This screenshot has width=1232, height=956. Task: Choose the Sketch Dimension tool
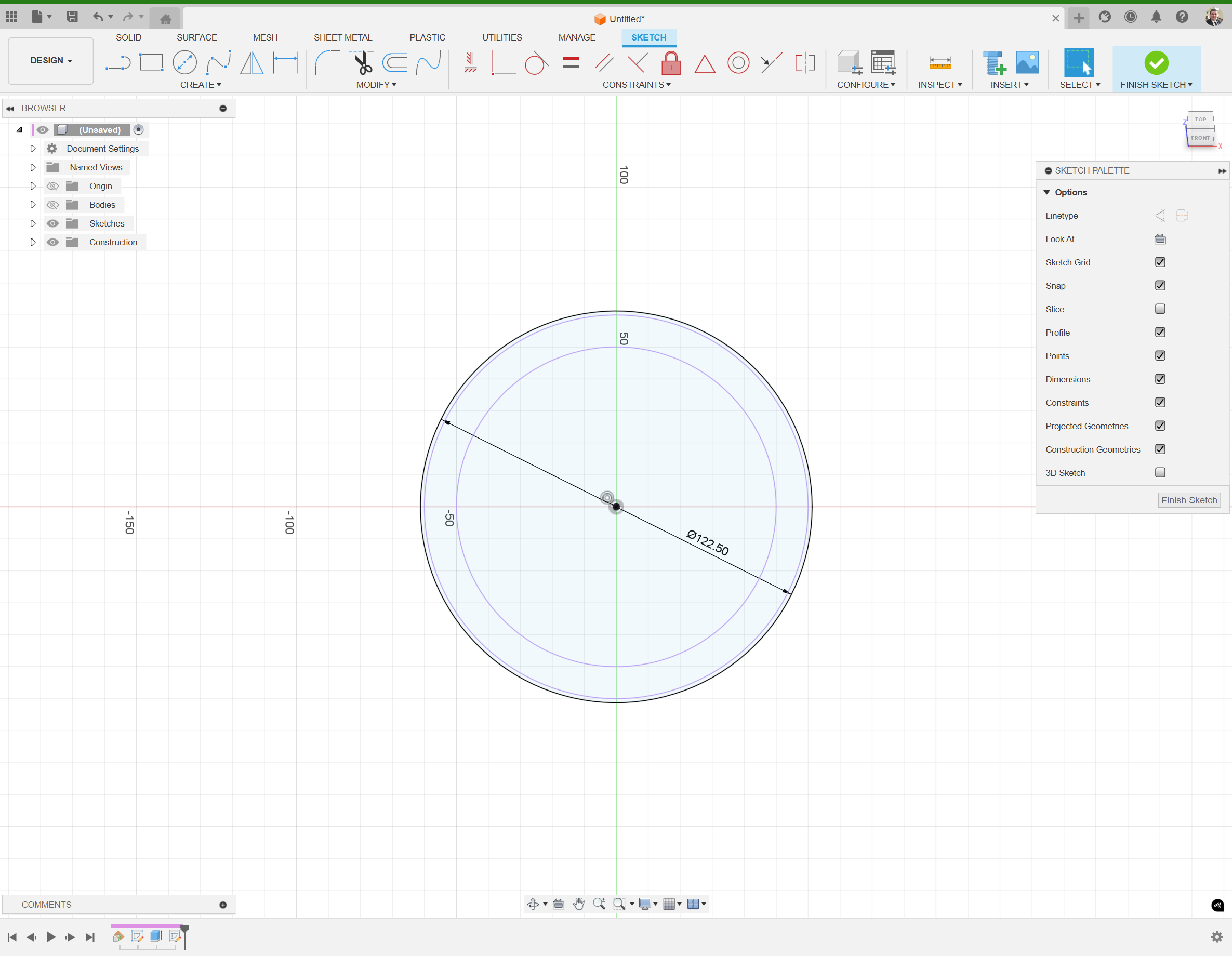(285, 62)
